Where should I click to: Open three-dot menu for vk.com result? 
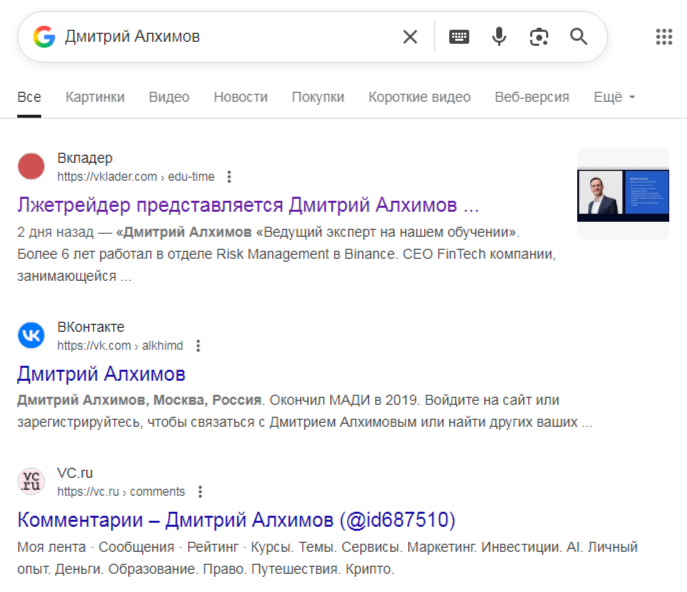pos(198,346)
